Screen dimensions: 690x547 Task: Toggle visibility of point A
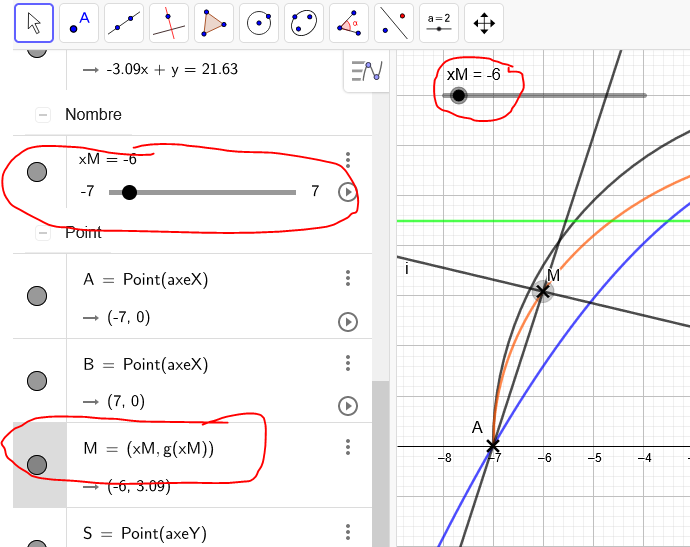pos(37,295)
